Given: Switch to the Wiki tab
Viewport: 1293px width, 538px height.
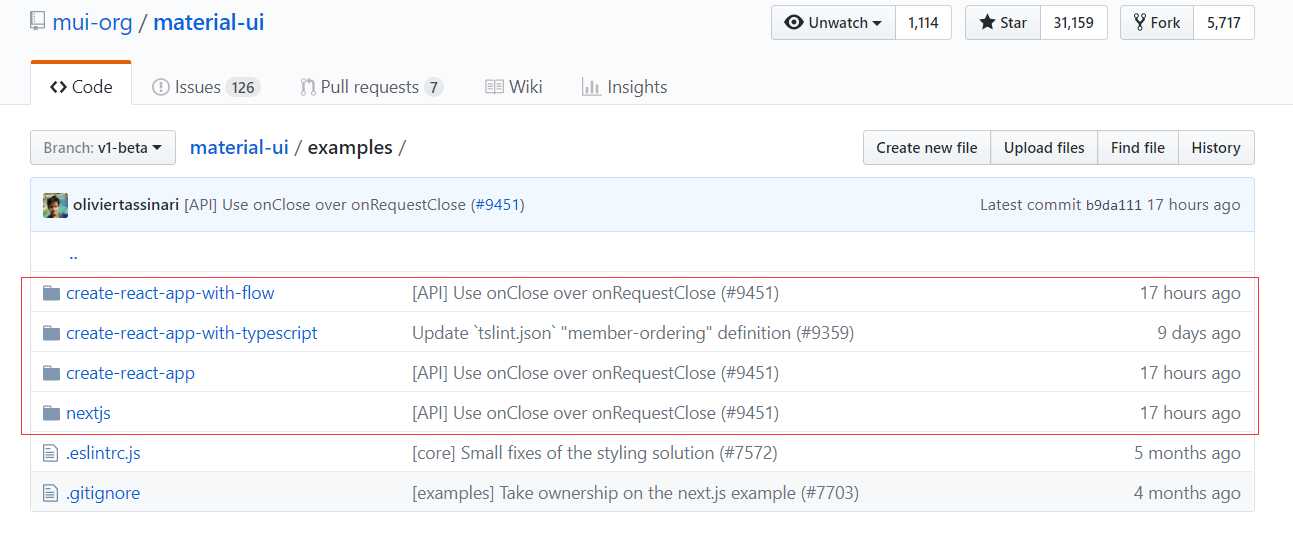Looking at the screenshot, I should [x=513, y=87].
